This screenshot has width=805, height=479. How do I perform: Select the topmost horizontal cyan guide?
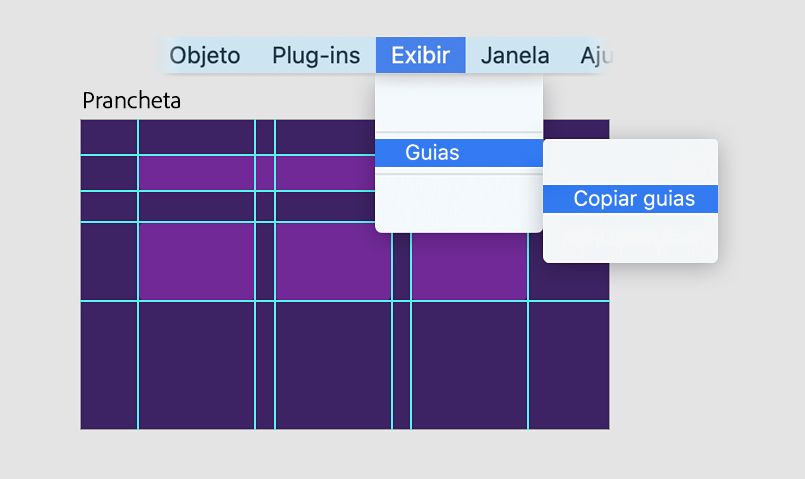108,155
